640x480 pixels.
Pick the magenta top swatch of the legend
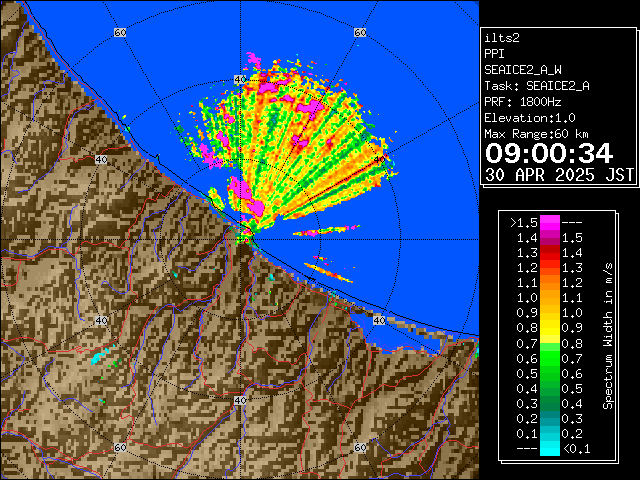[x=550, y=222]
